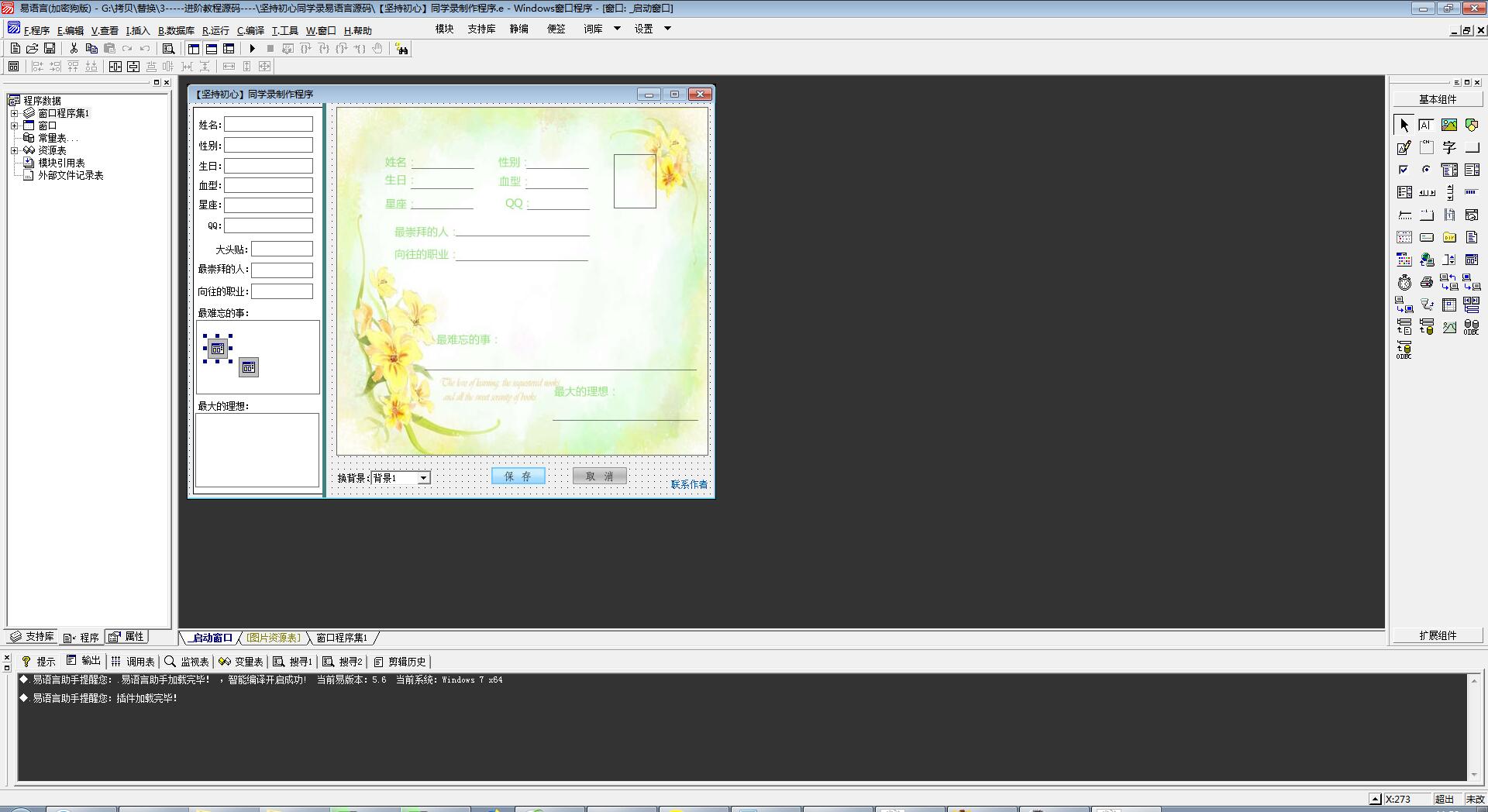Click the Open file toolbar icon

pyautogui.click(x=33, y=48)
